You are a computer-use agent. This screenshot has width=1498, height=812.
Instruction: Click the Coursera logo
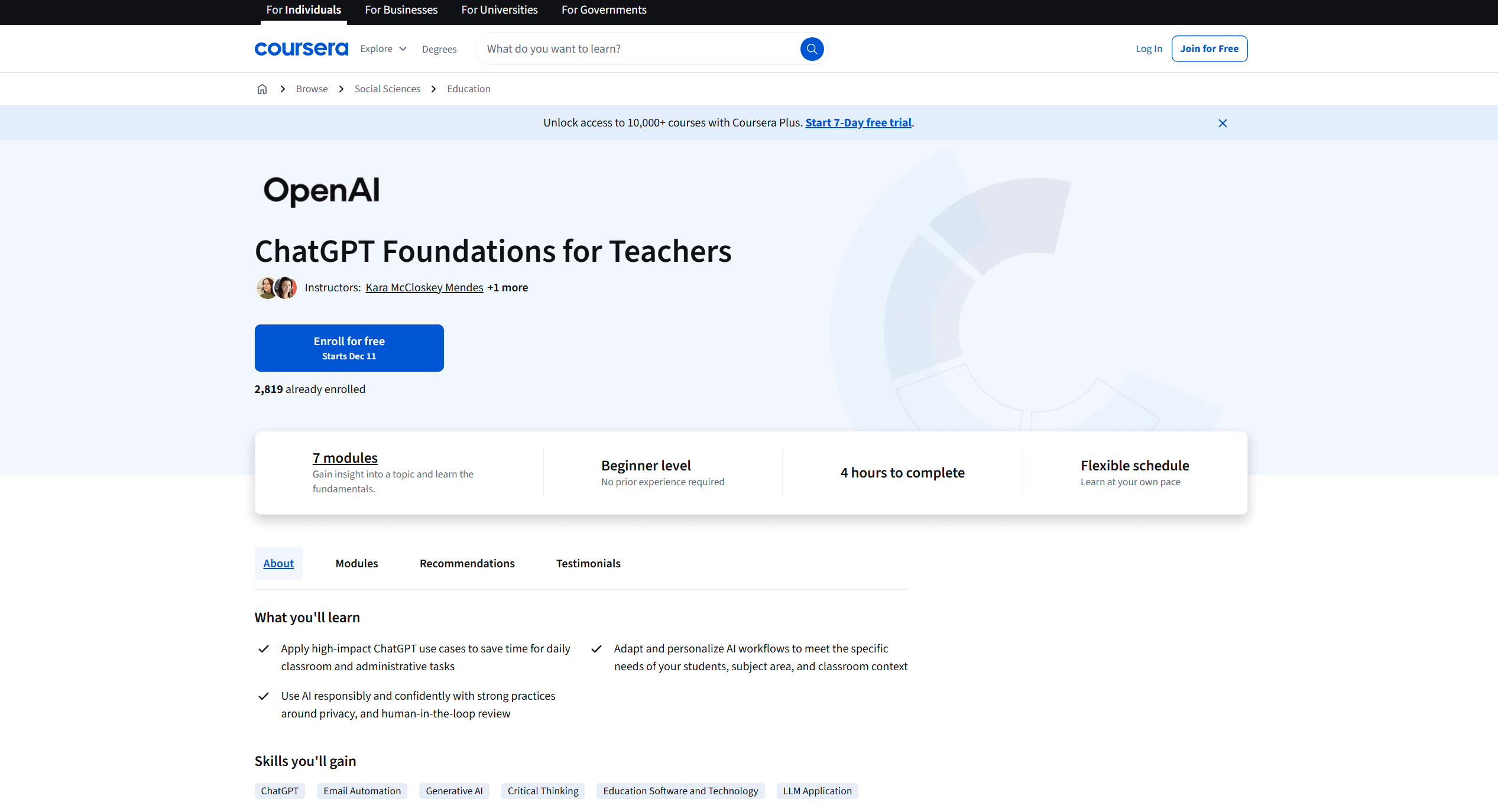(301, 49)
